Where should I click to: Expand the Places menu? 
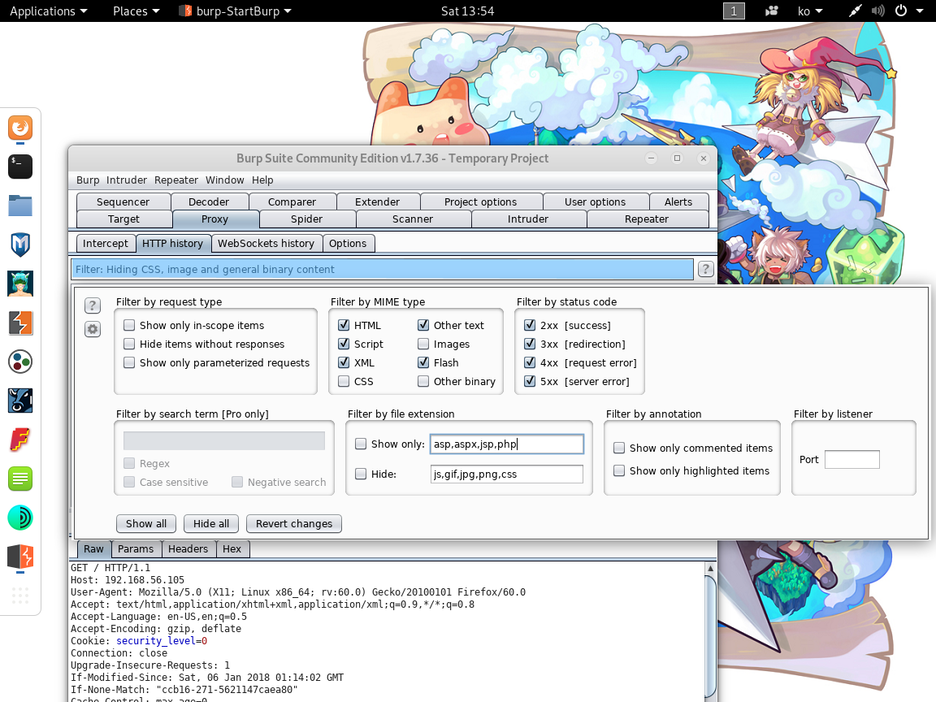click(136, 11)
